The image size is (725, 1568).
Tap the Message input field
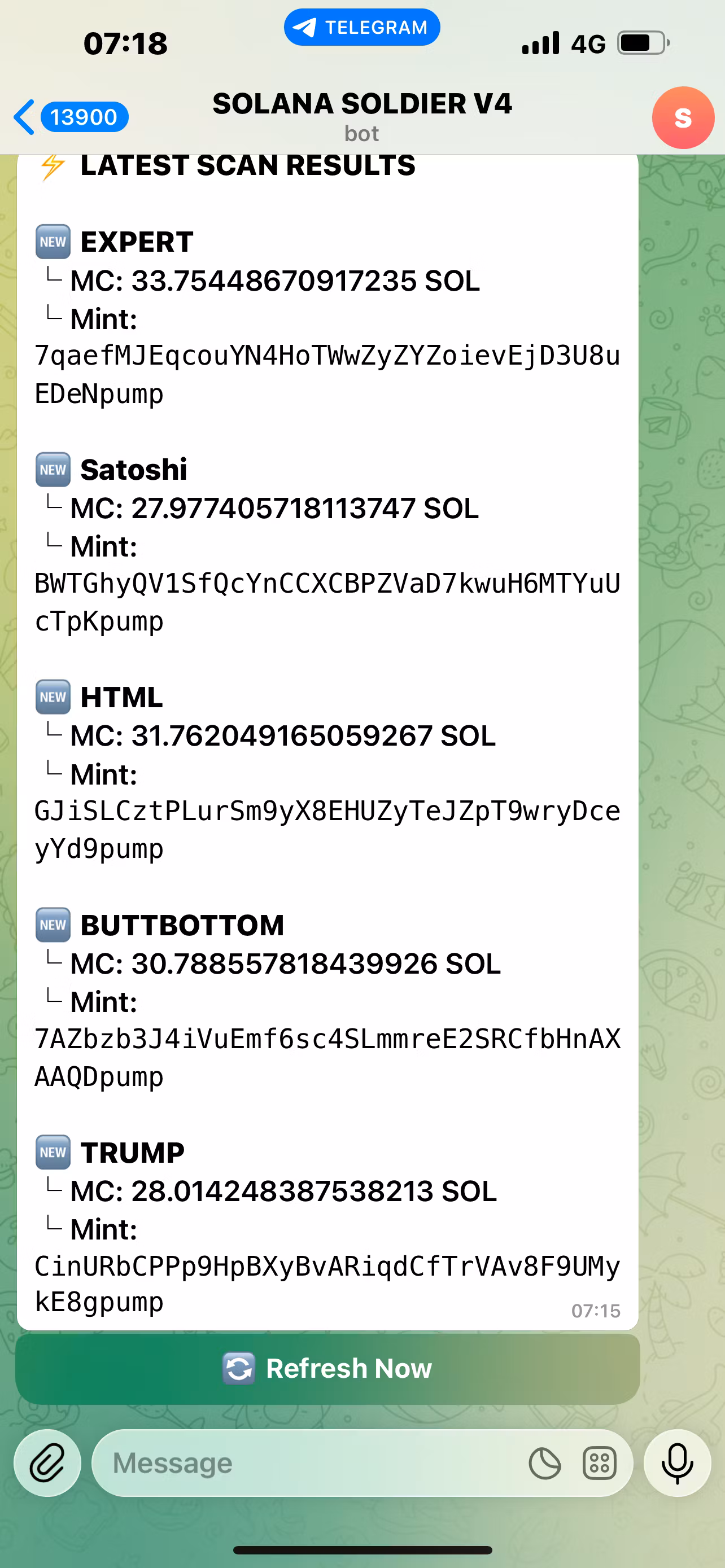(x=304, y=1462)
